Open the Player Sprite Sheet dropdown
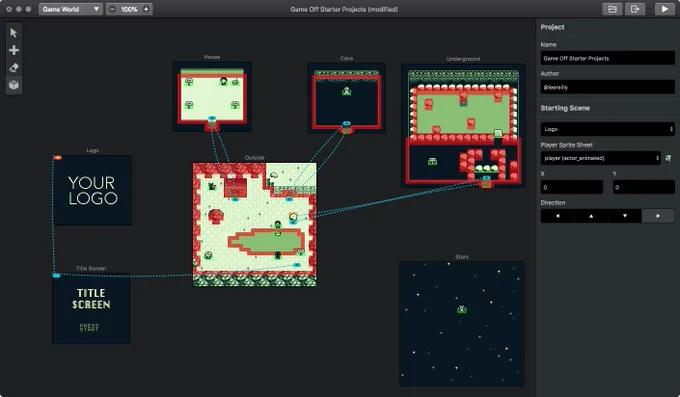Image resolution: width=680 pixels, height=397 pixels. point(601,158)
